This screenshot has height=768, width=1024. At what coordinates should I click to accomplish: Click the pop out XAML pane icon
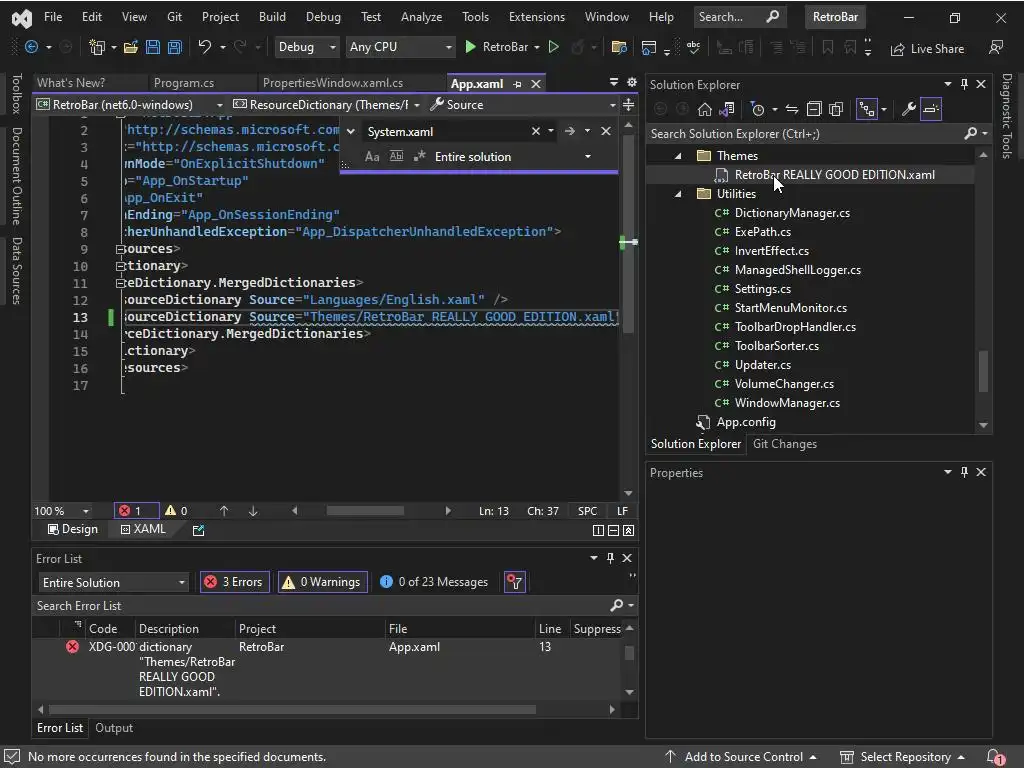(x=199, y=530)
